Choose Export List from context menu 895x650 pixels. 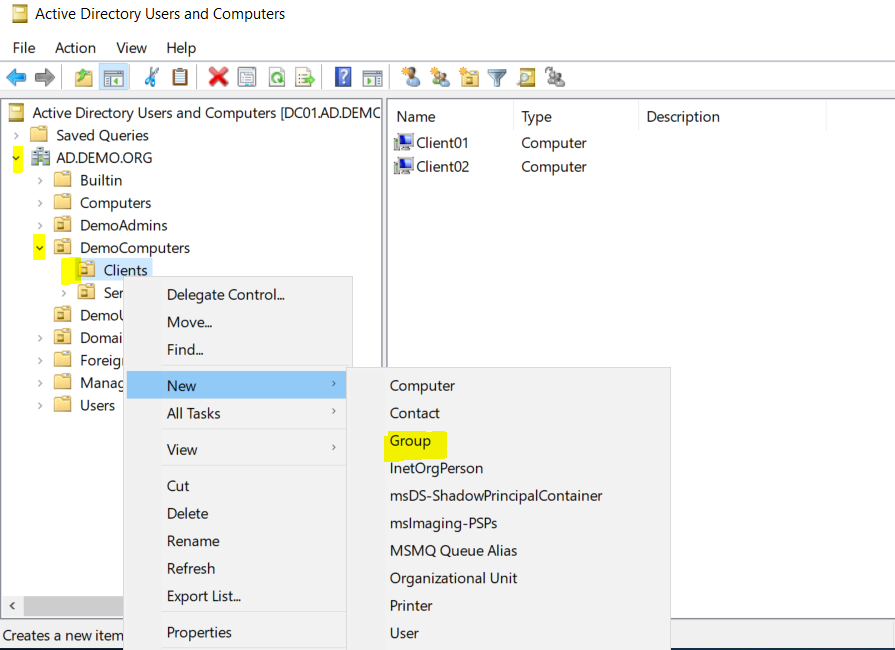(x=236, y=596)
